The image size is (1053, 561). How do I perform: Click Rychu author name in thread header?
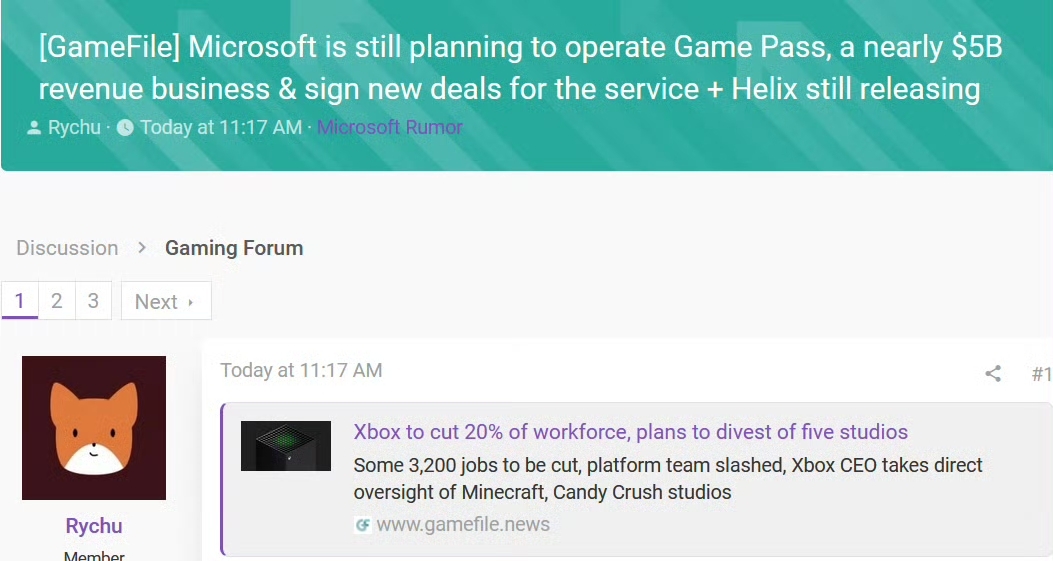click(74, 127)
